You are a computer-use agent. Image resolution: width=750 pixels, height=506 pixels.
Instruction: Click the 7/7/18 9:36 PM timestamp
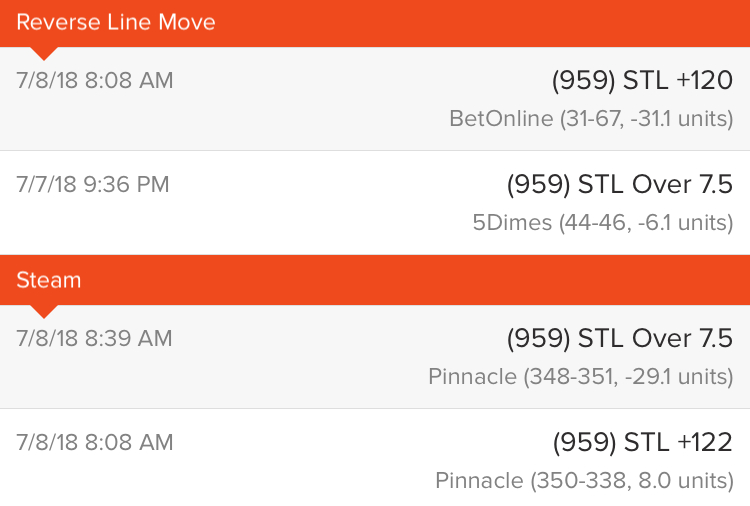click(x=93, y=185)
